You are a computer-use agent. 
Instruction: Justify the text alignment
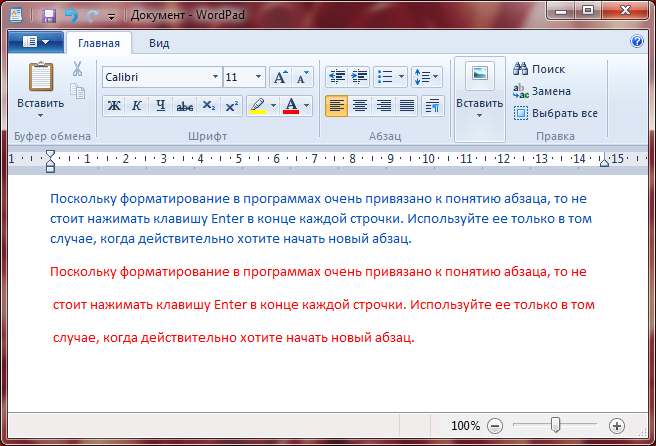407,106
